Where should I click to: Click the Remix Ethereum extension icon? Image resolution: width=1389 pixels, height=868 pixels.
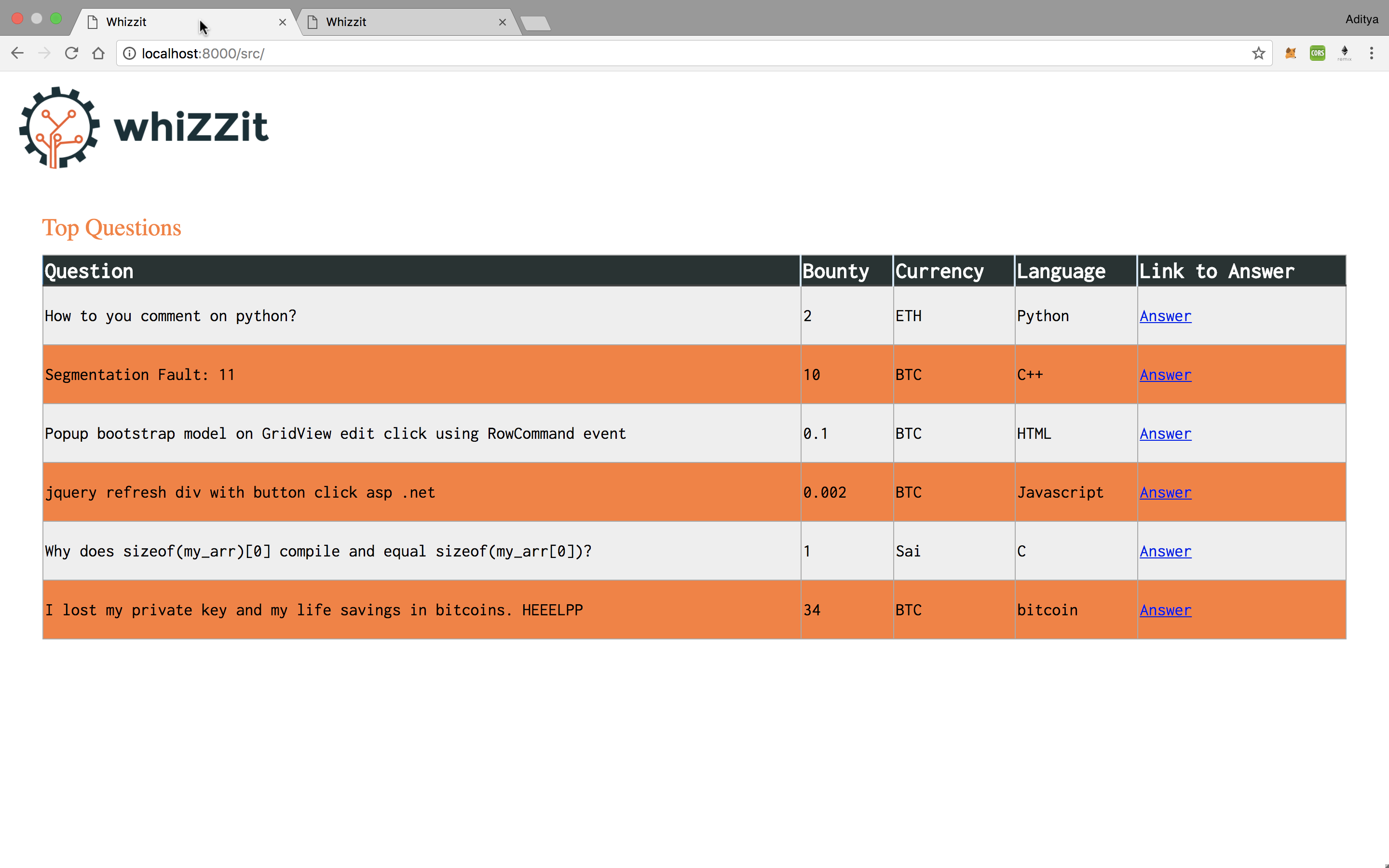point(1344,54)
